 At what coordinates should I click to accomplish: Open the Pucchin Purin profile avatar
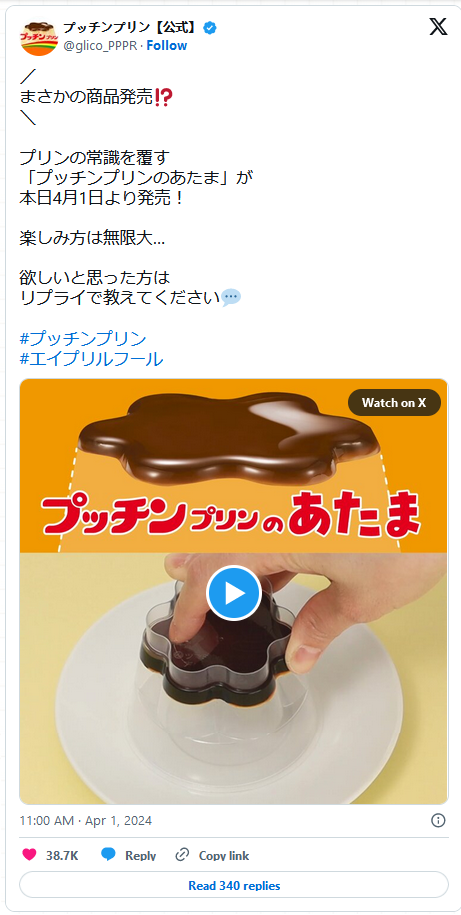point(39,37)
